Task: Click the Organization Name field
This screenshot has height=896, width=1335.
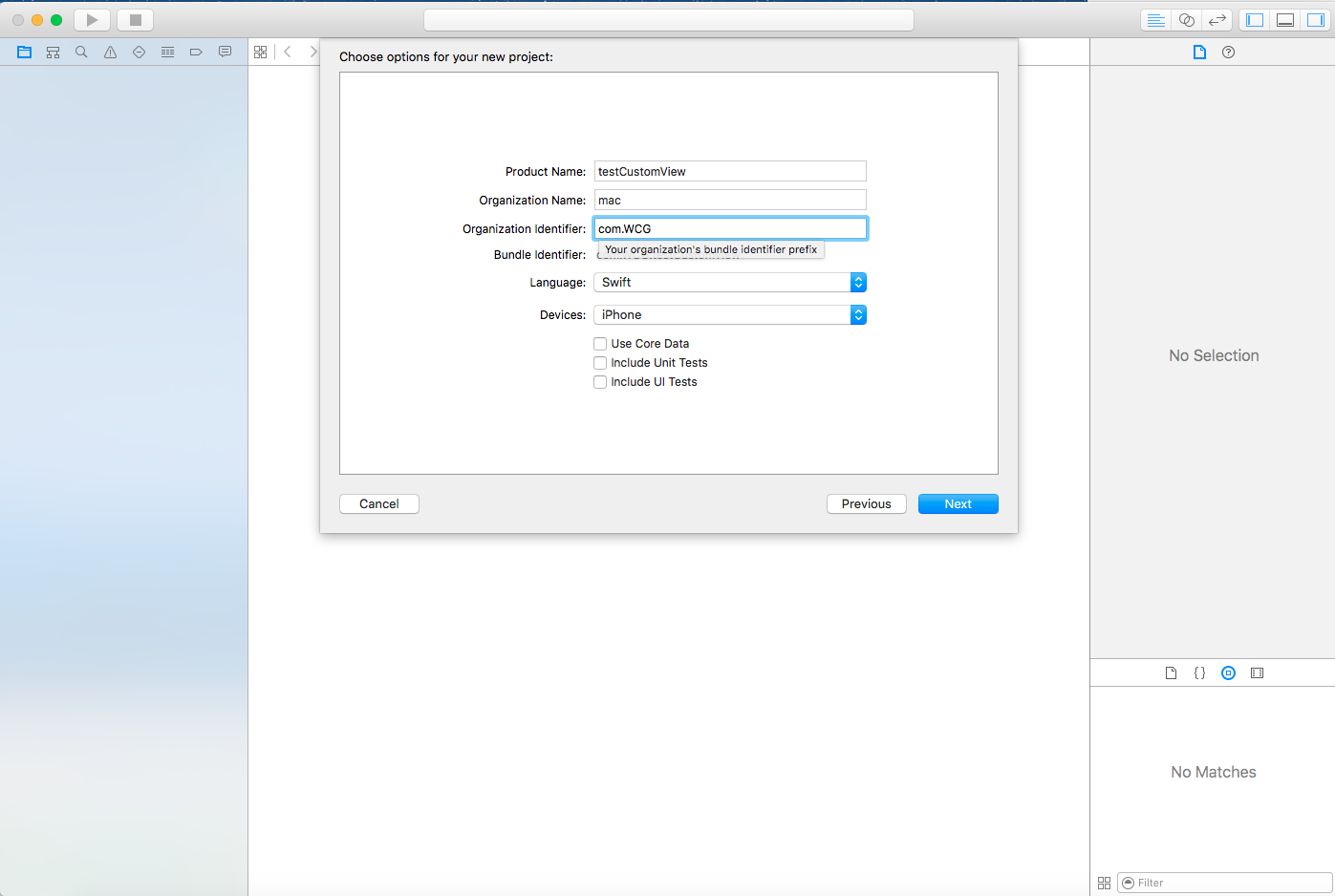Action: point(730,200)
